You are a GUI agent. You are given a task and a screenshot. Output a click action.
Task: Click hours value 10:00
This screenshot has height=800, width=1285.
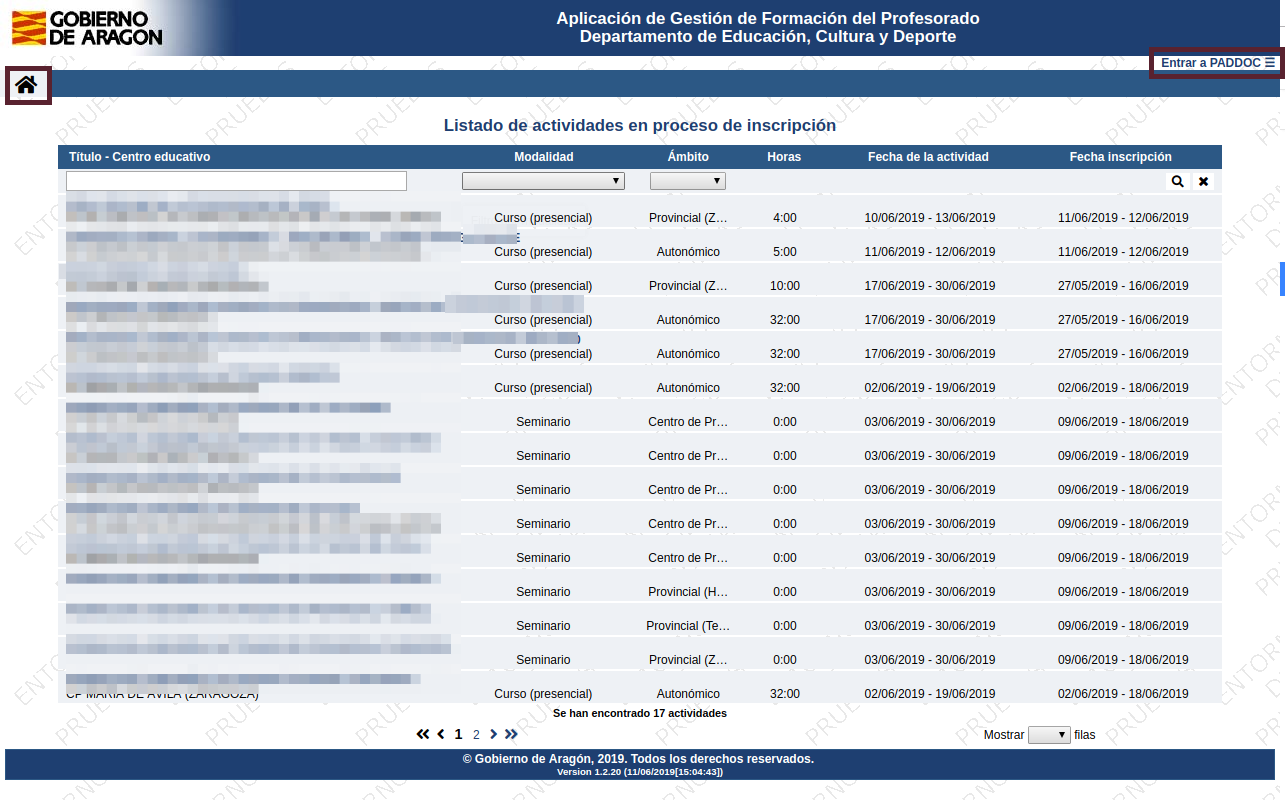point(785,286)
